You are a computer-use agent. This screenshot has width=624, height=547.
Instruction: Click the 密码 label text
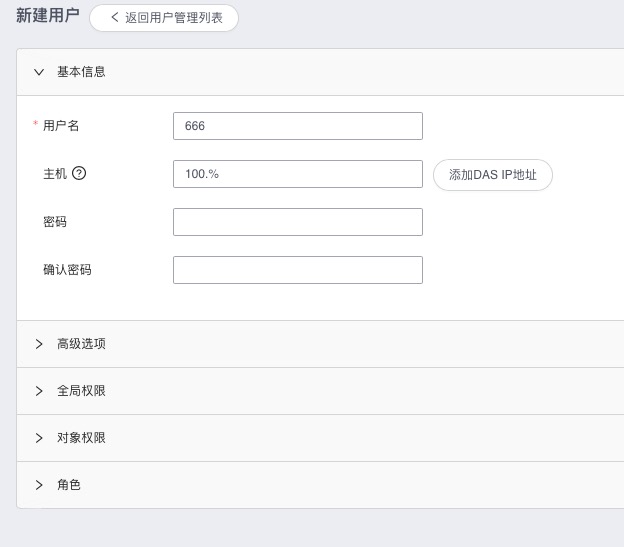pyautogui.click(x=55, y=222)
